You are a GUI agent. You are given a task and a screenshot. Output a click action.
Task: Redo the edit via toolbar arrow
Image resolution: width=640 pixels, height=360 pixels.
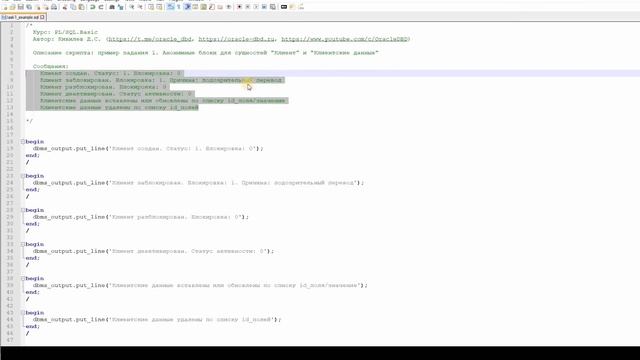click(101, 7)
